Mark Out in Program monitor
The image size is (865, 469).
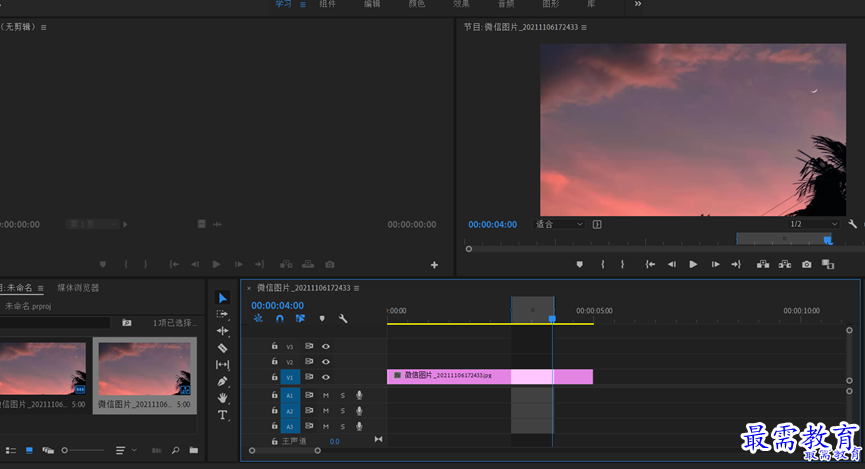(x=622, y=264)
